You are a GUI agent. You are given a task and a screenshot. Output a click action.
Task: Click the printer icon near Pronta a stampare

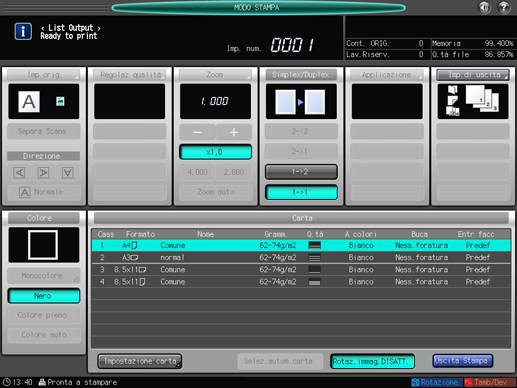click(x=42, y=382)
